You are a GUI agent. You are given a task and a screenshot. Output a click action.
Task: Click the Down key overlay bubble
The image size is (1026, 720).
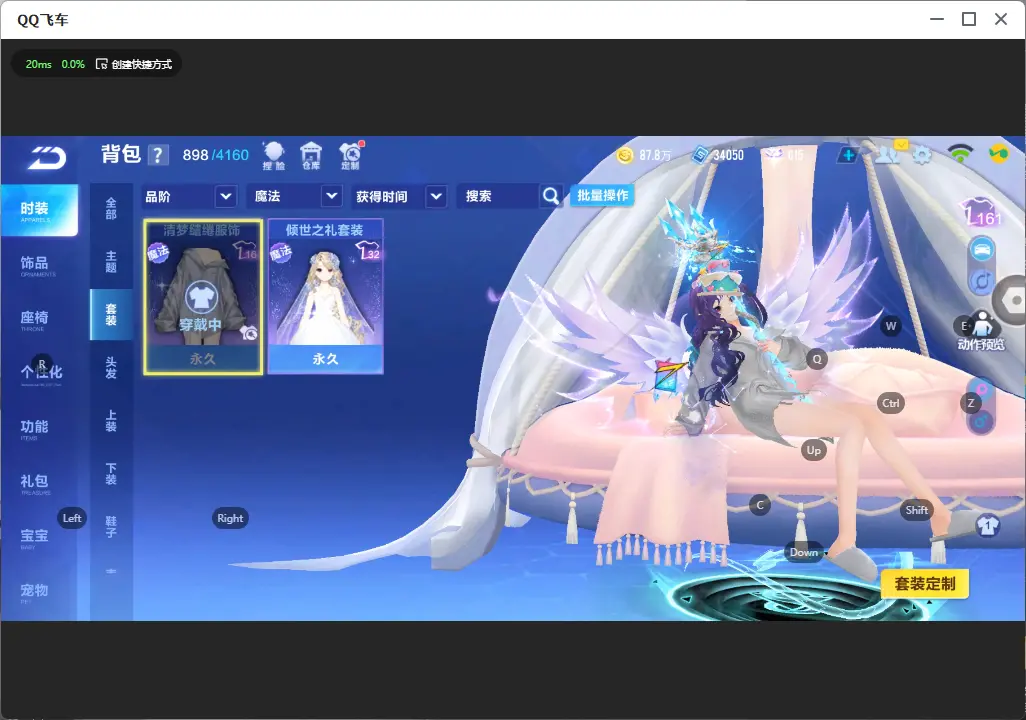(804, 552)
